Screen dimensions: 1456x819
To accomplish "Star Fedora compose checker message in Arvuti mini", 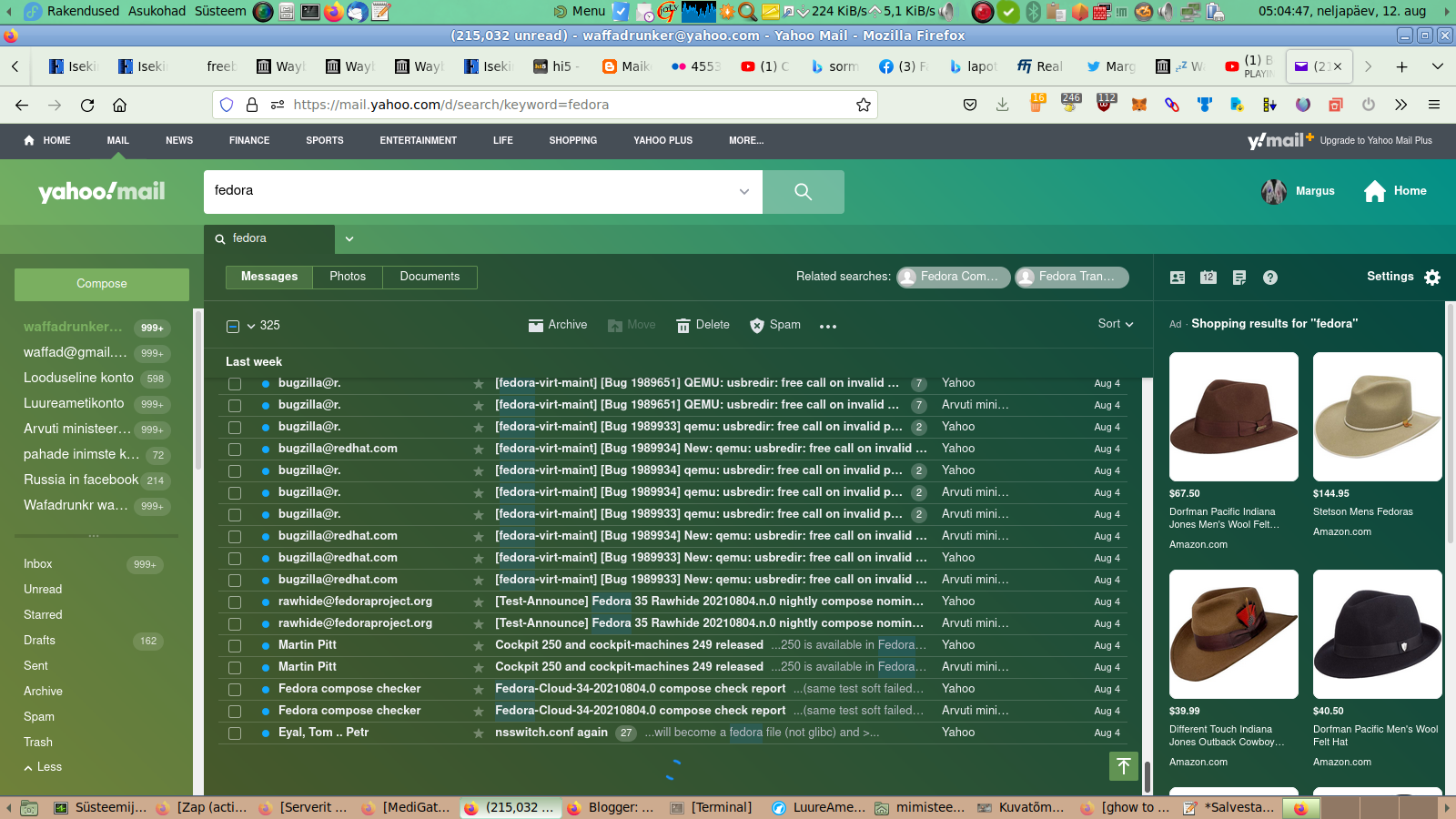I will coord(479,712).
